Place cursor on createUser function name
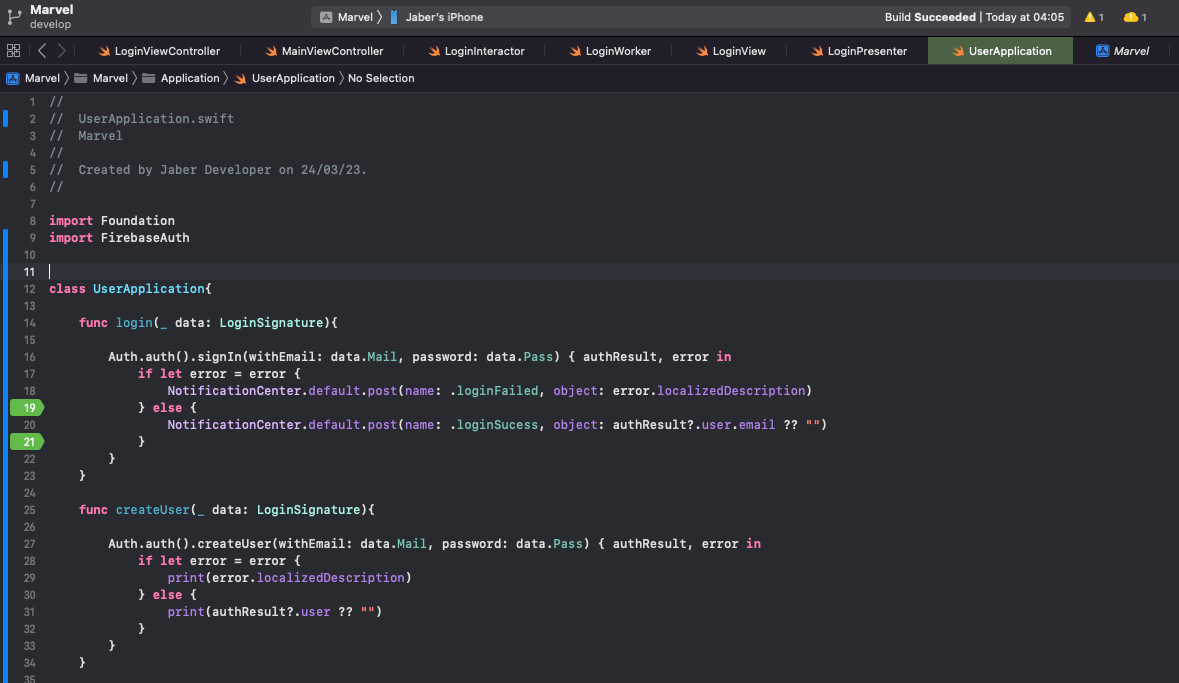The width and height of the screenshot is (1179, 683). point(151,510)
